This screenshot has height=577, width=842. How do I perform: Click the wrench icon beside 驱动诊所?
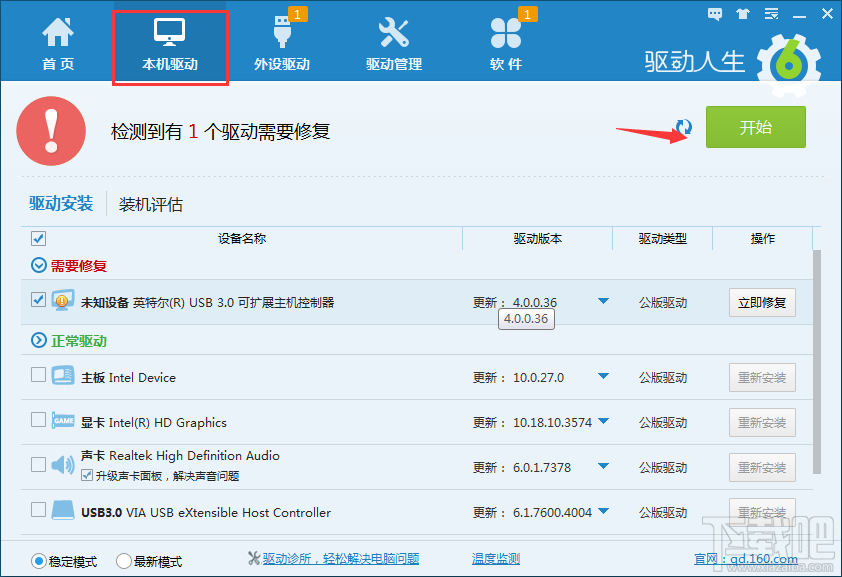coord(254,559)
